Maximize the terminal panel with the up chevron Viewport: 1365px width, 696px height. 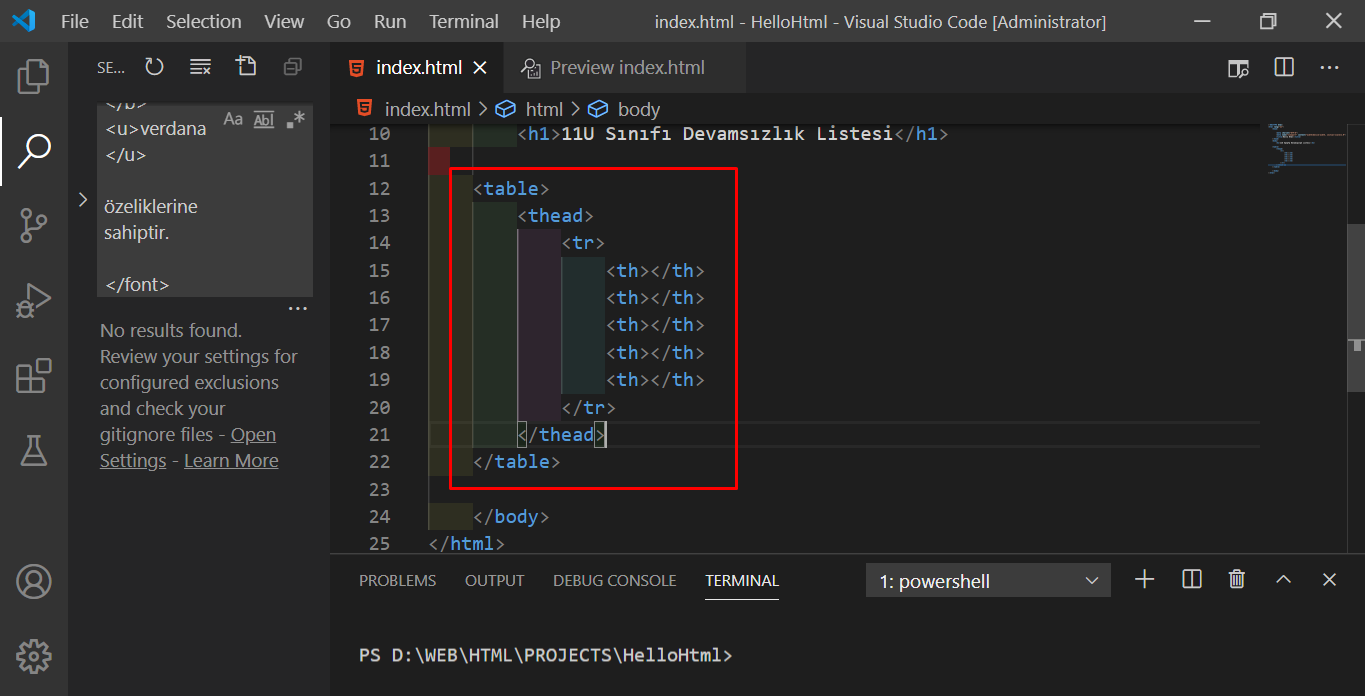pyautogui.click(x=1284, y=579)
